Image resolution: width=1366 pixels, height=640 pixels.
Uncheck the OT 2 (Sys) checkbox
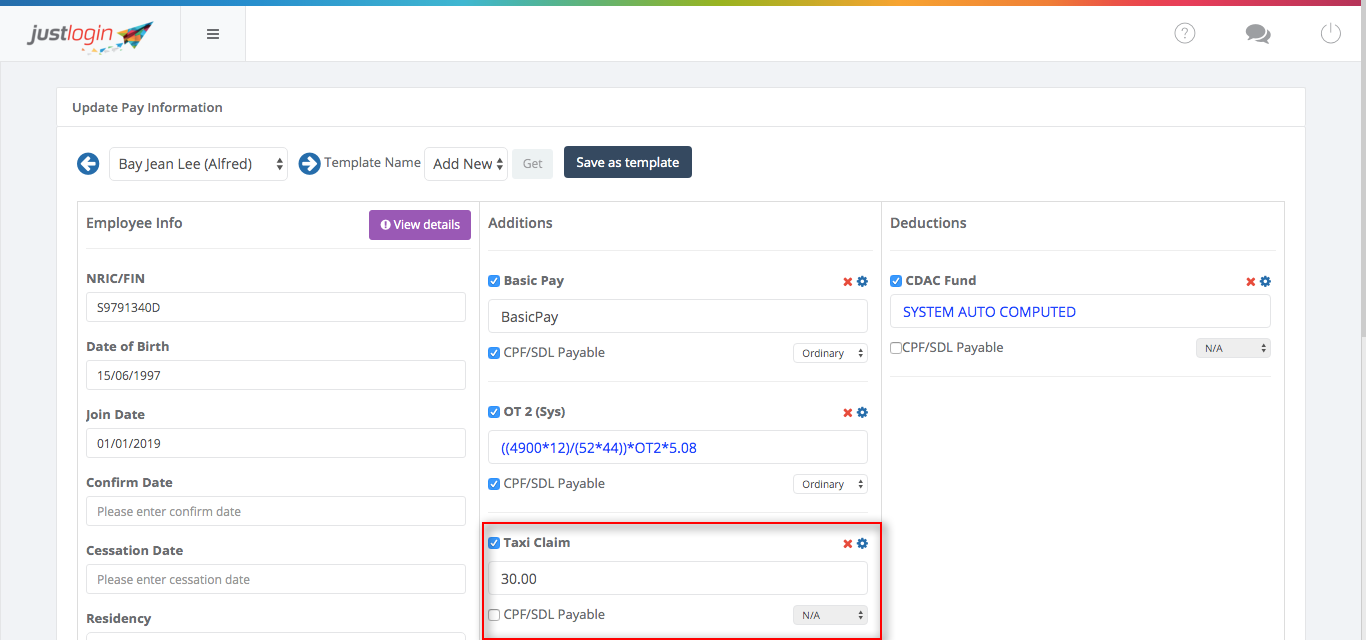[x=494, y=412]
